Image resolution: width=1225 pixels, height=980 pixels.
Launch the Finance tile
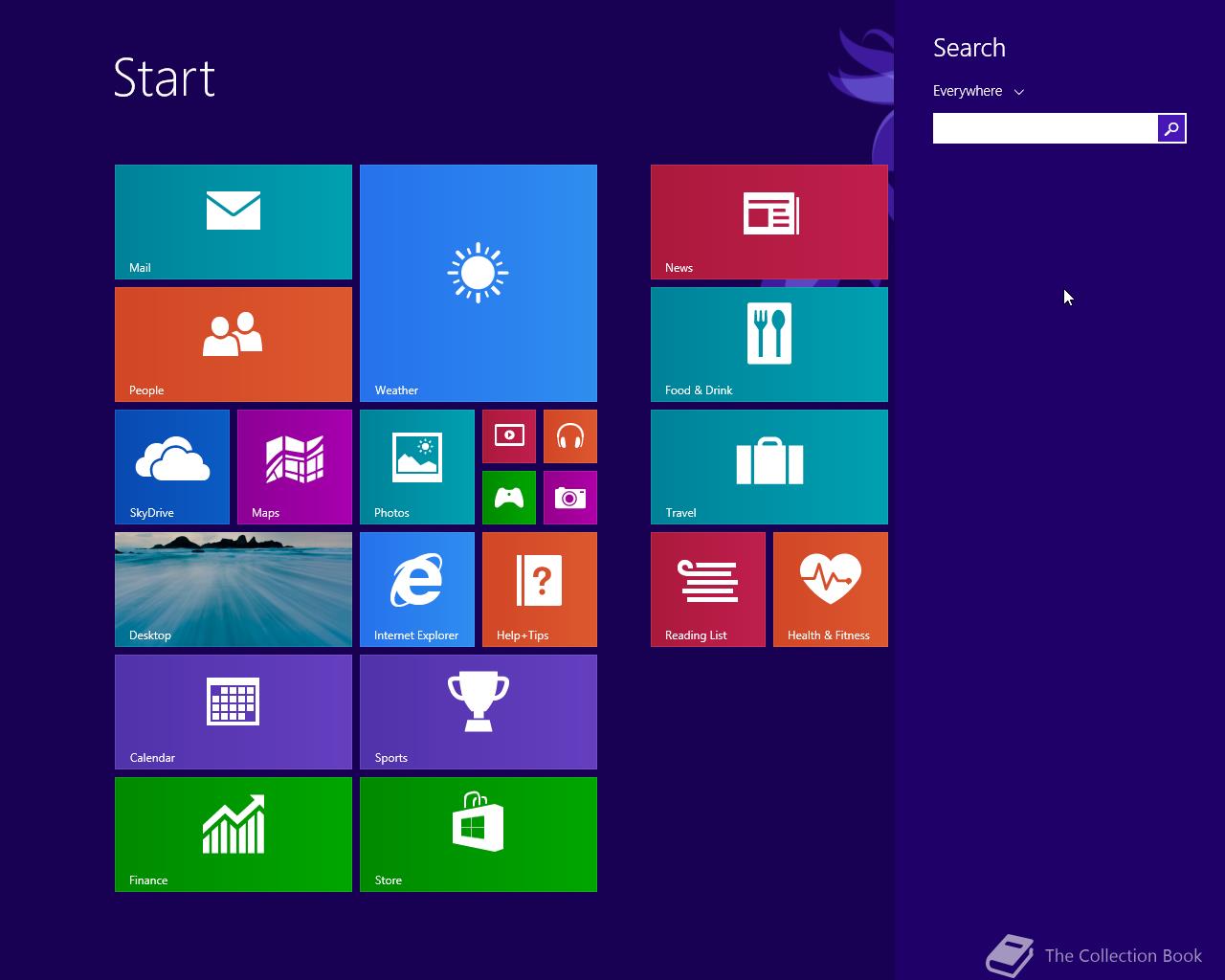pos(234,835)
